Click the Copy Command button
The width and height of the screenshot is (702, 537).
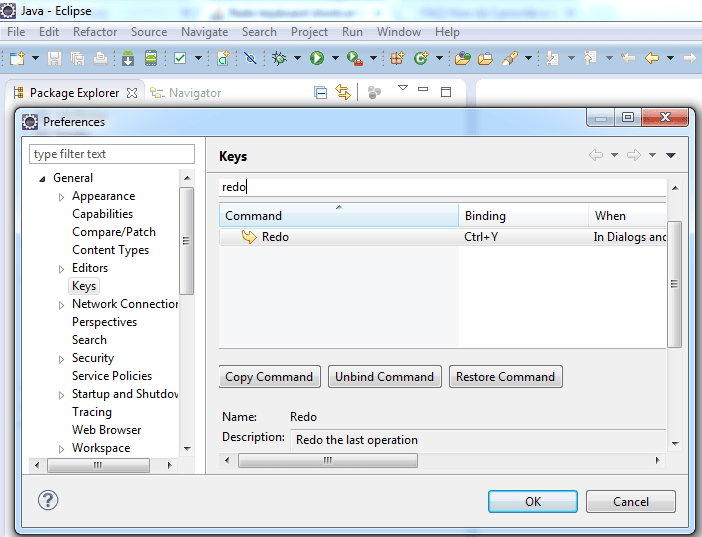(x=270, y=377)
